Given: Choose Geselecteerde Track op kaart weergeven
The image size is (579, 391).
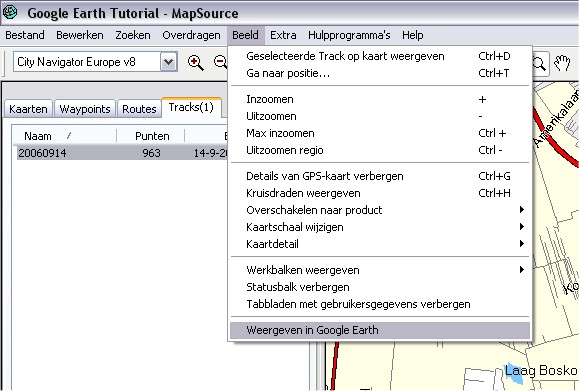Looking at the screenshot, I should (380, 56).
